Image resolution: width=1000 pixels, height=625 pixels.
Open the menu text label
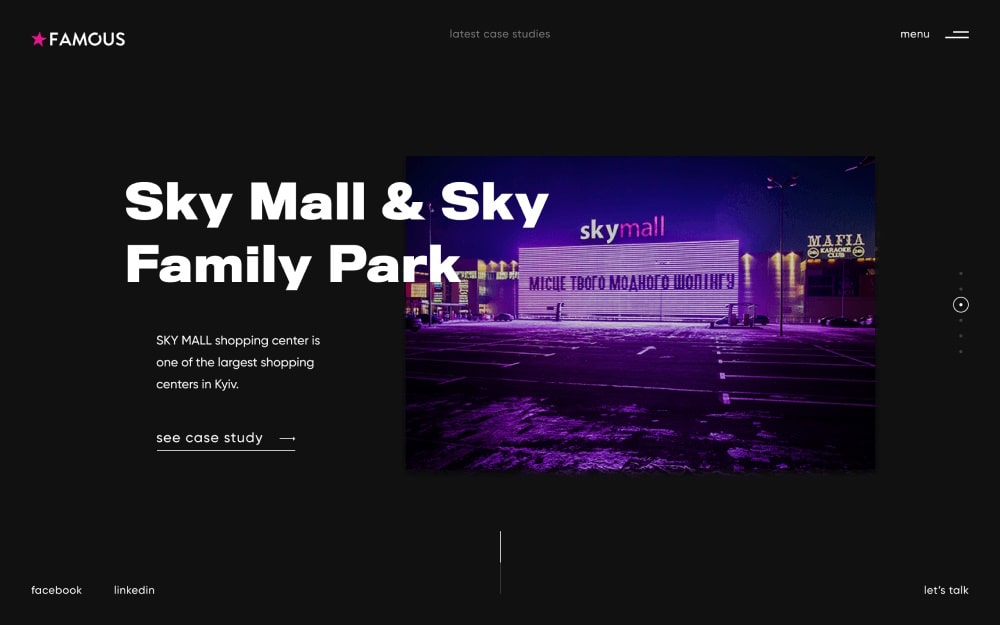tap(914, 34)
